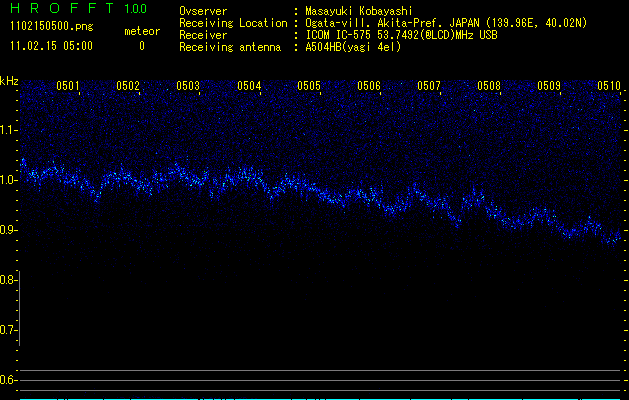Click the date 11.02.15 05:00 text
The image size is (629, 400).
point(50,46)
